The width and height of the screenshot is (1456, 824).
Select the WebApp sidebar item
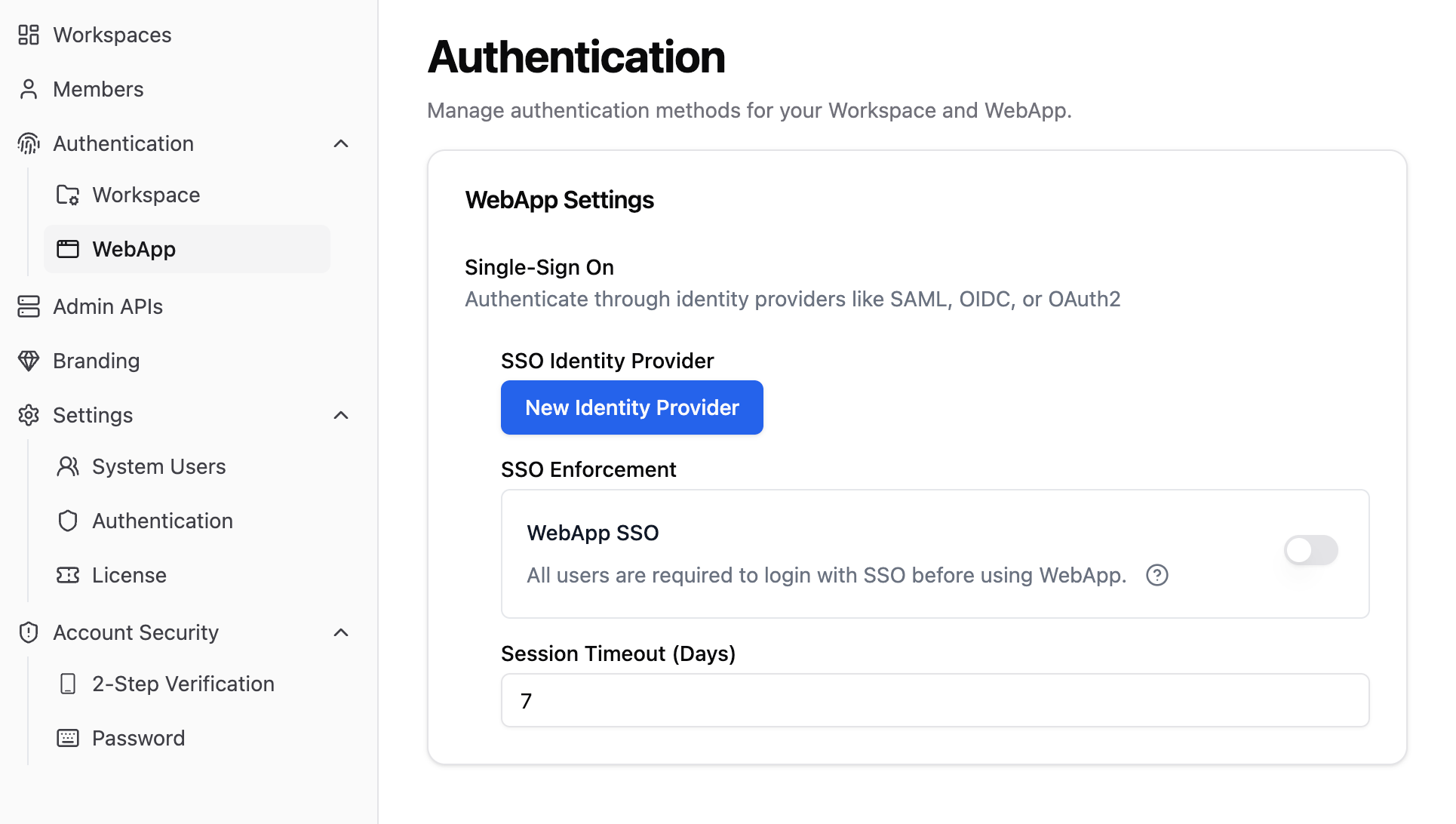tap(187, 249)
